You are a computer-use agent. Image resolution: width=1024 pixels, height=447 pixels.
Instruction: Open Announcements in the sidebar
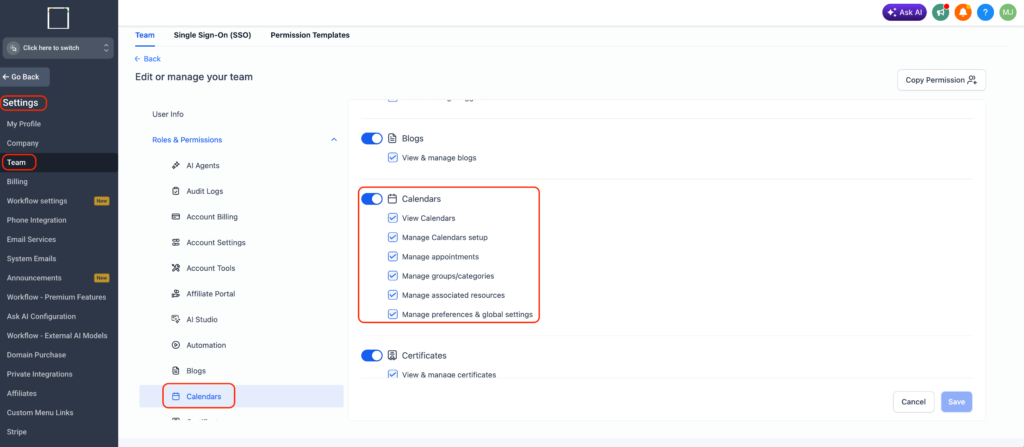tap(34, 278)
